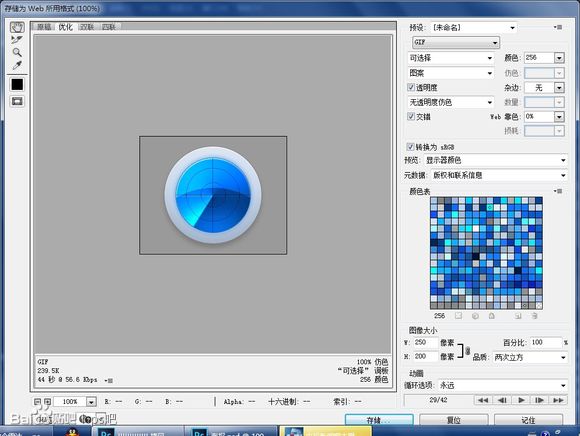Viewport: 580px width, 436px height.
Task: Click the zoom out minus icon
Action: point(37,401)
